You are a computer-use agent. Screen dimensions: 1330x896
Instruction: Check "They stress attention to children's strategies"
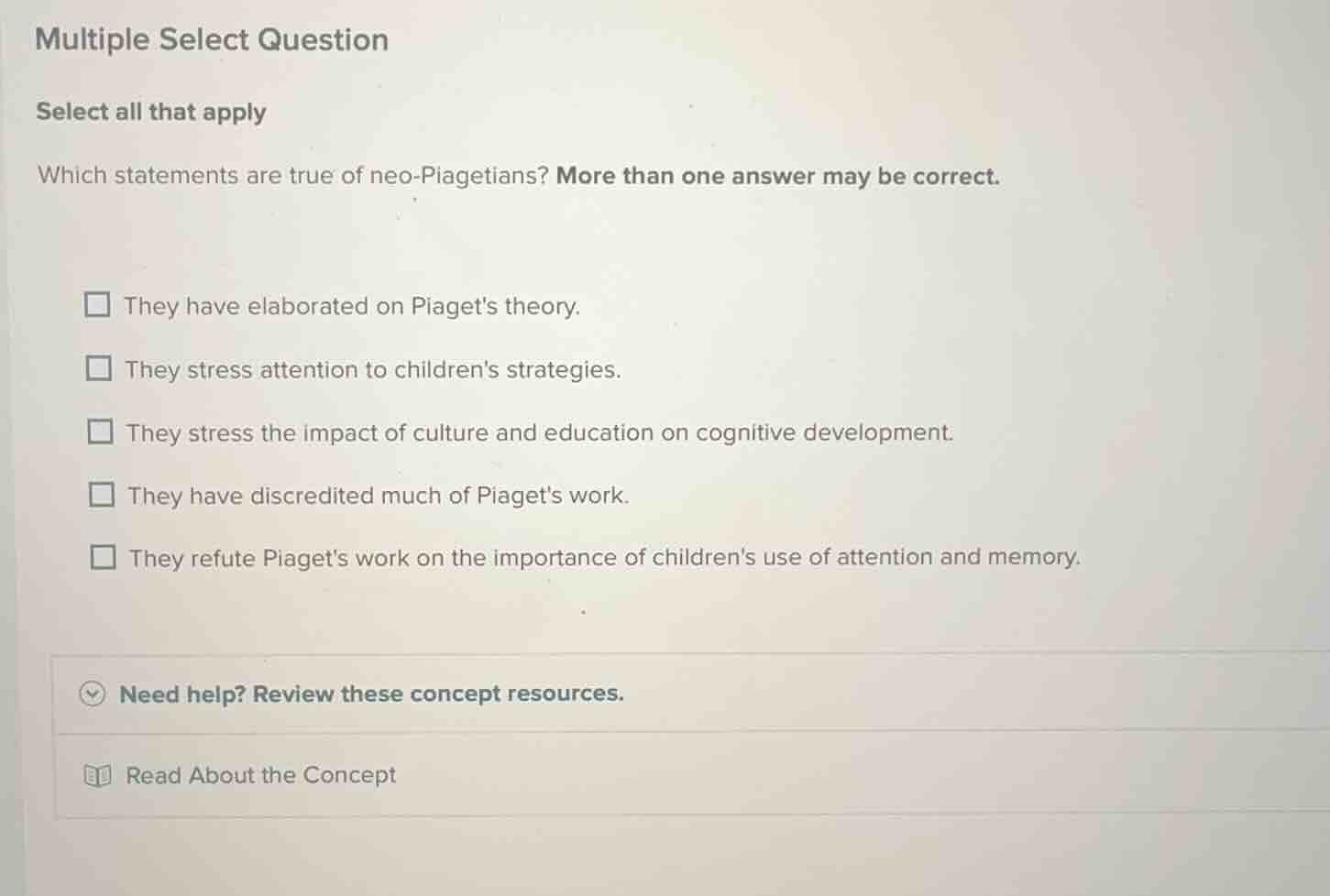coord(99,367)
